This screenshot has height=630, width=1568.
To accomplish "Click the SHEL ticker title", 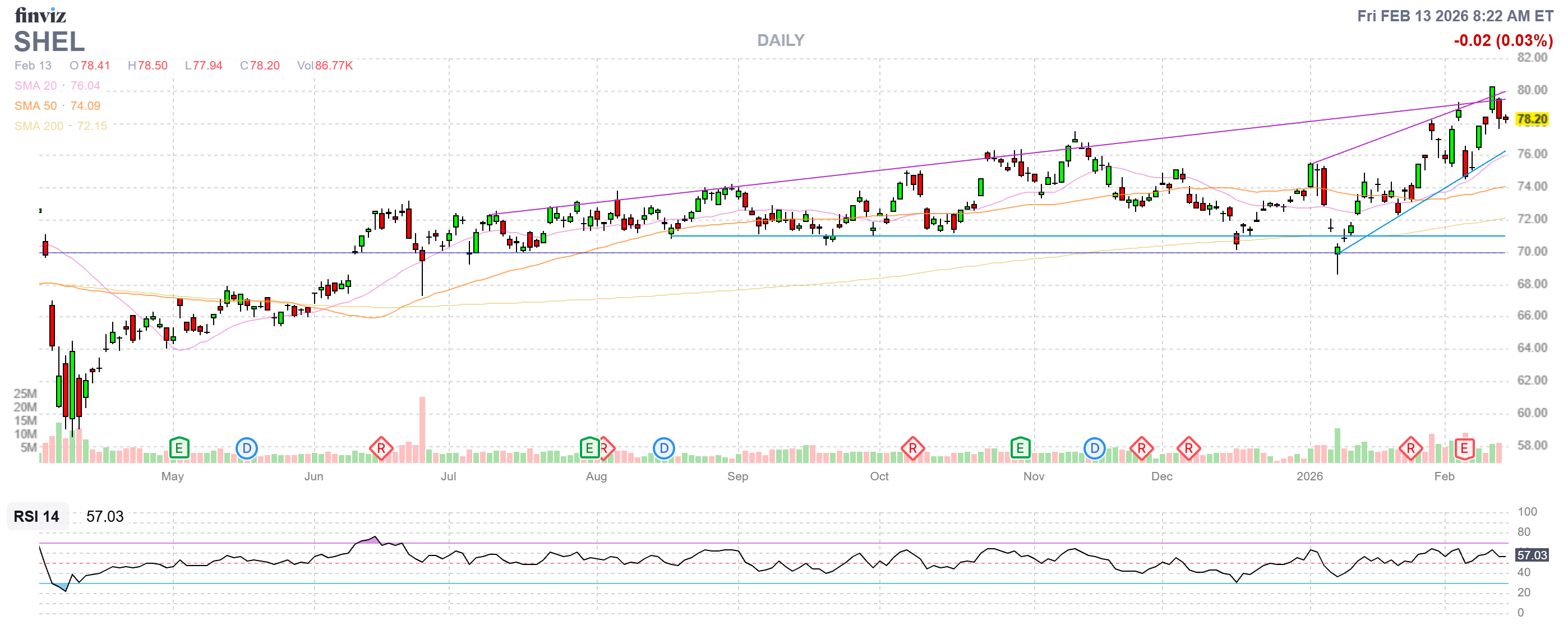I will pyautogui.click(x=49, y=41).
